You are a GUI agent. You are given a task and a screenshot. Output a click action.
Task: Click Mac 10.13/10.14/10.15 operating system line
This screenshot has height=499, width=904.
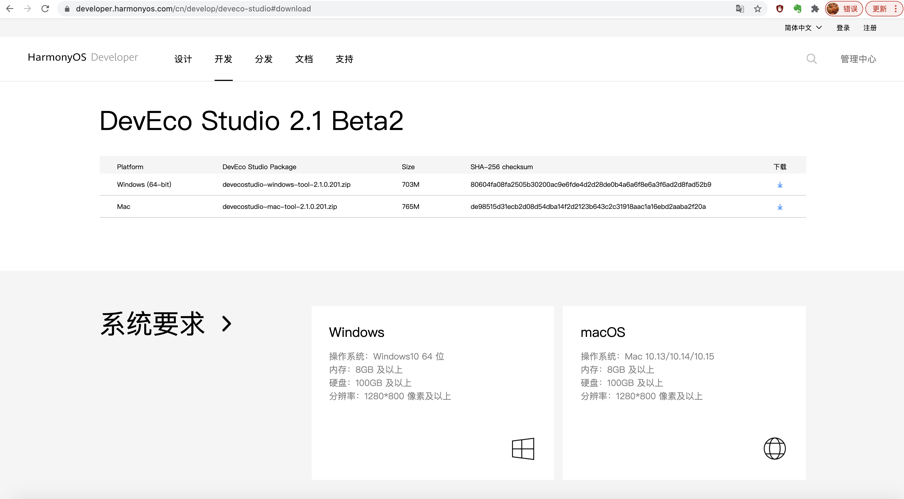tap(647, 356)
